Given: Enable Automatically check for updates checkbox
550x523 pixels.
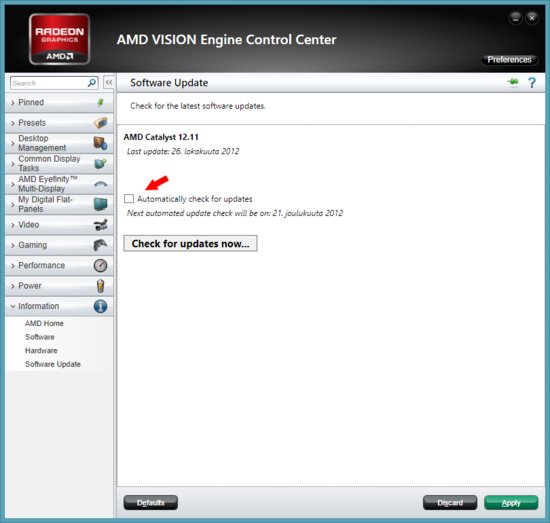Looking at the screenshot, I should click(129, 199).
